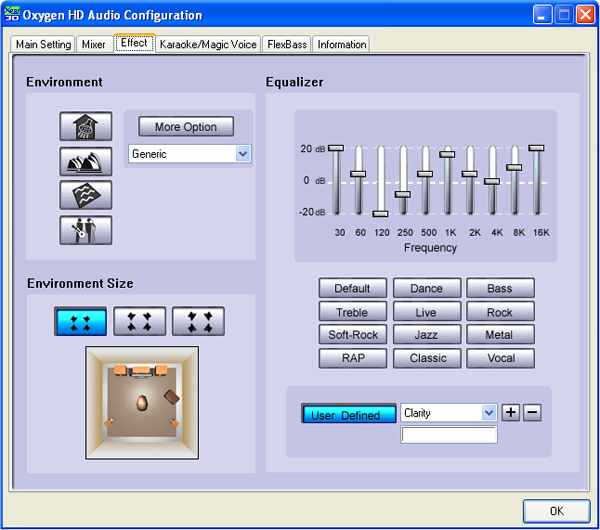This screenshot has width=600, height=530.
Task: Apply the RAP equalizer preset
Action: [x=352, y=358]
